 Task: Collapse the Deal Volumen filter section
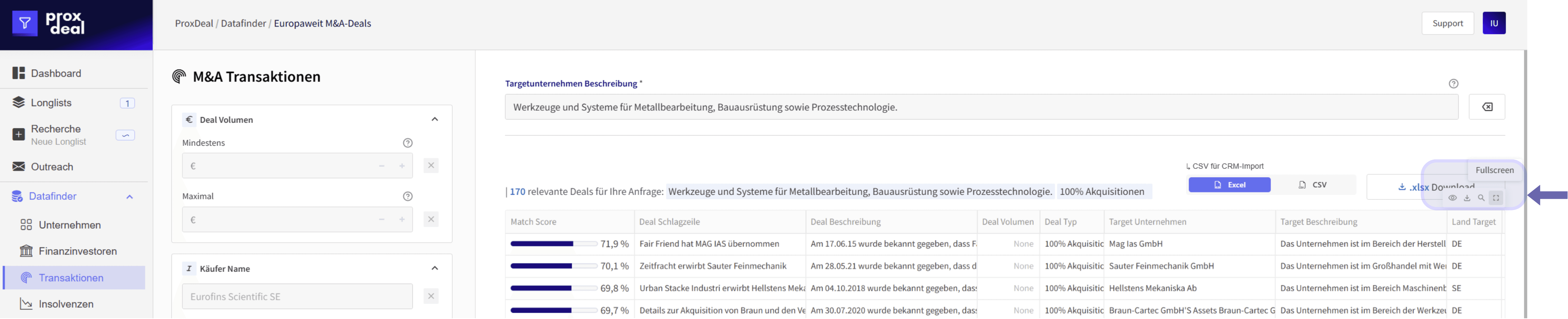(x=434, y=119)
